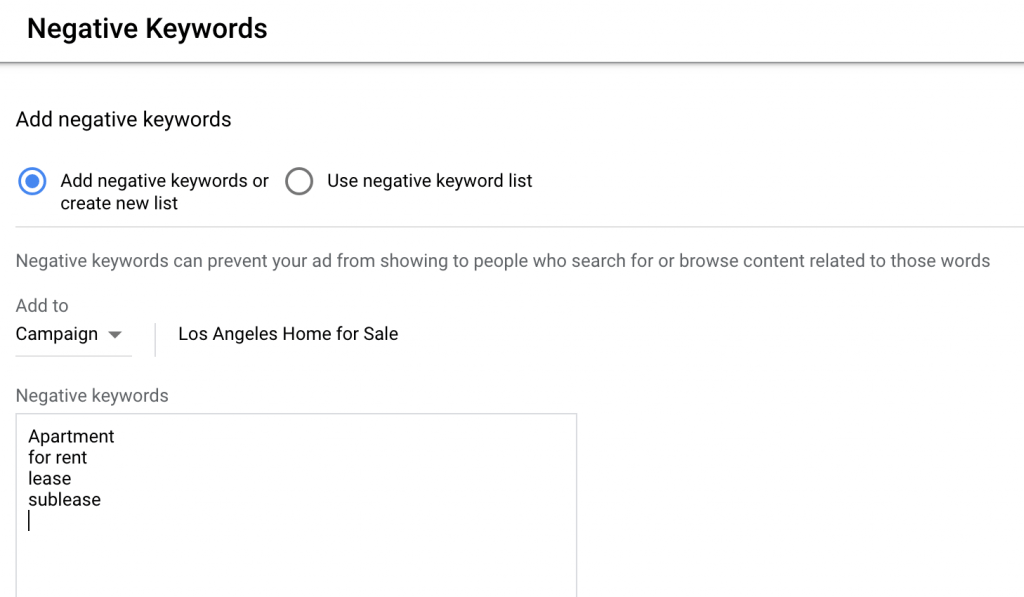Click the 'sublease' keyword entry
The image size is (1024, 597).
(64, 499)
